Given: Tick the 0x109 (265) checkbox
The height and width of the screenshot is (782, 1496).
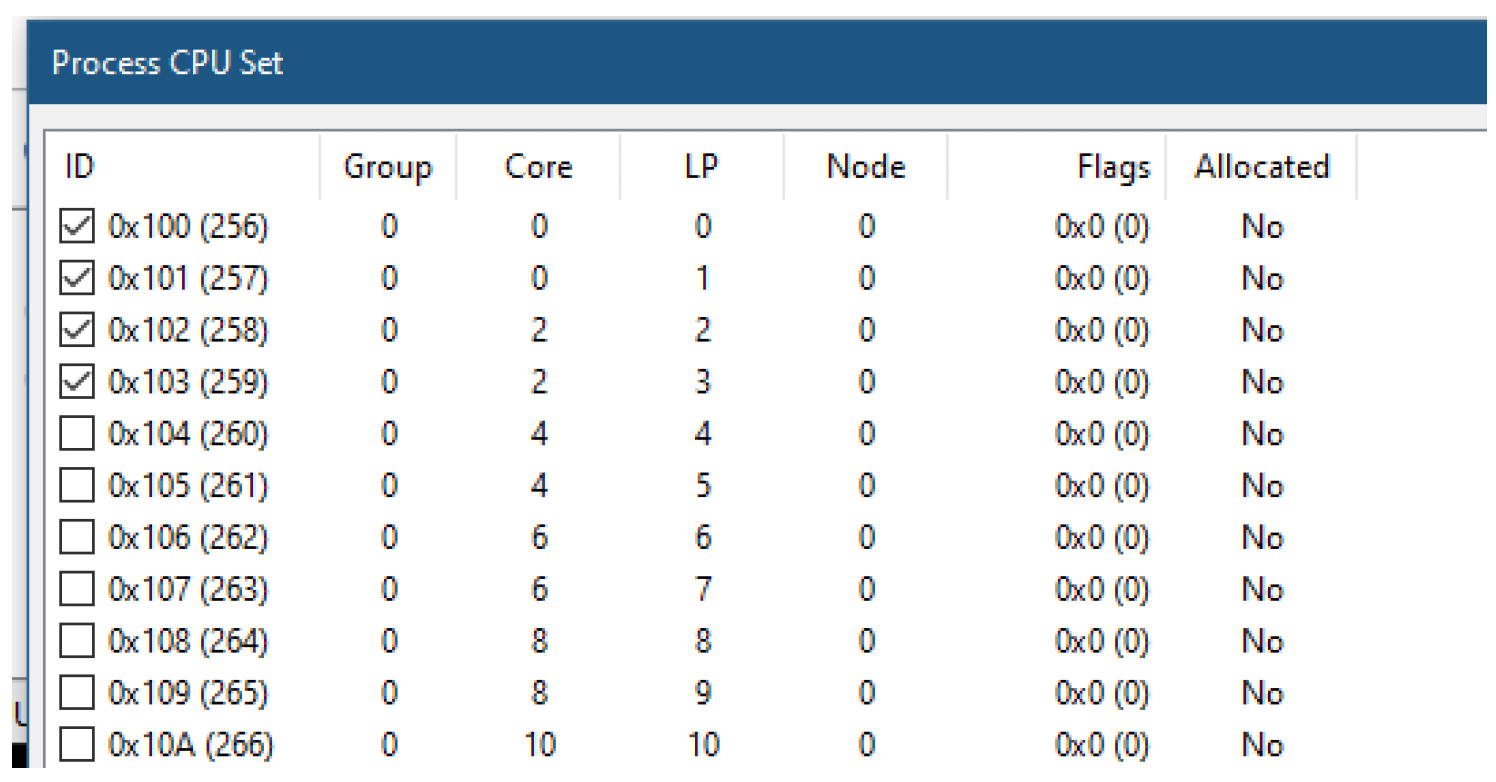Looking at the screenshot, I should tap(76, 693).
